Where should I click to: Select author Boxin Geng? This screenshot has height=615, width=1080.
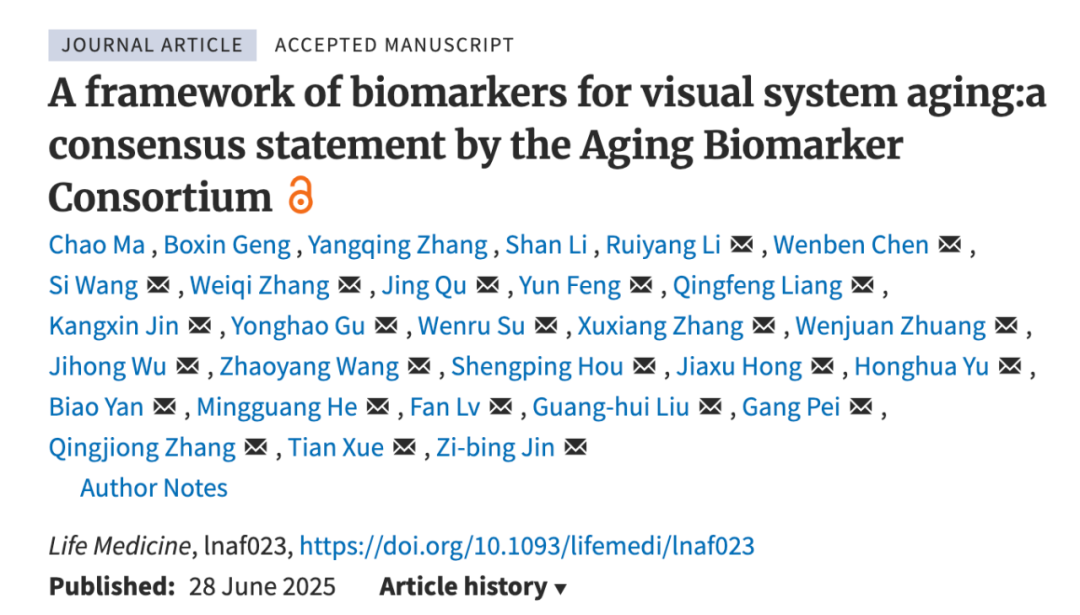point(227,244)
